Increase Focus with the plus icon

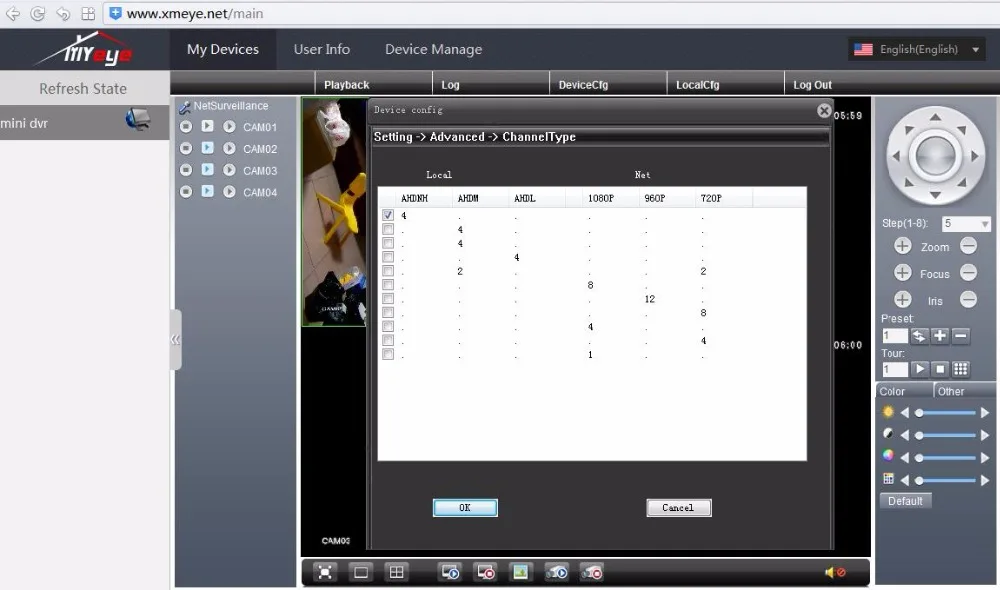[902, 272]
